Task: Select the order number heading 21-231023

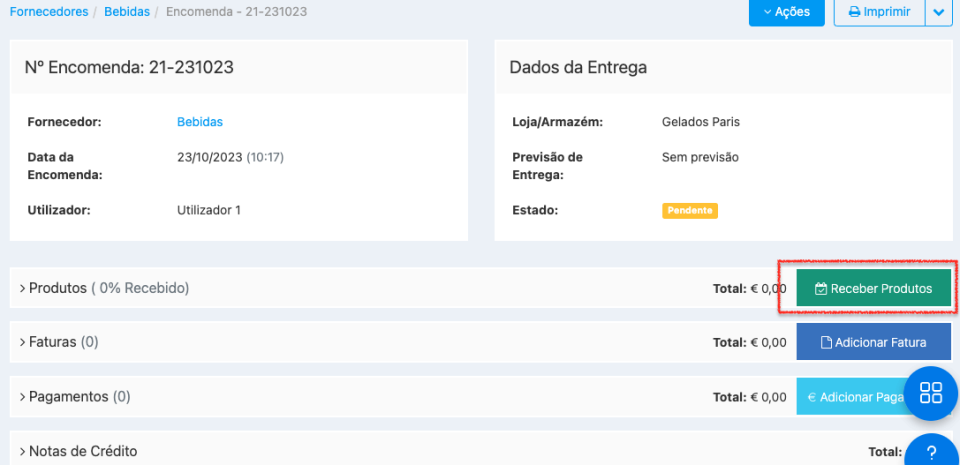Action: (129, 67)
